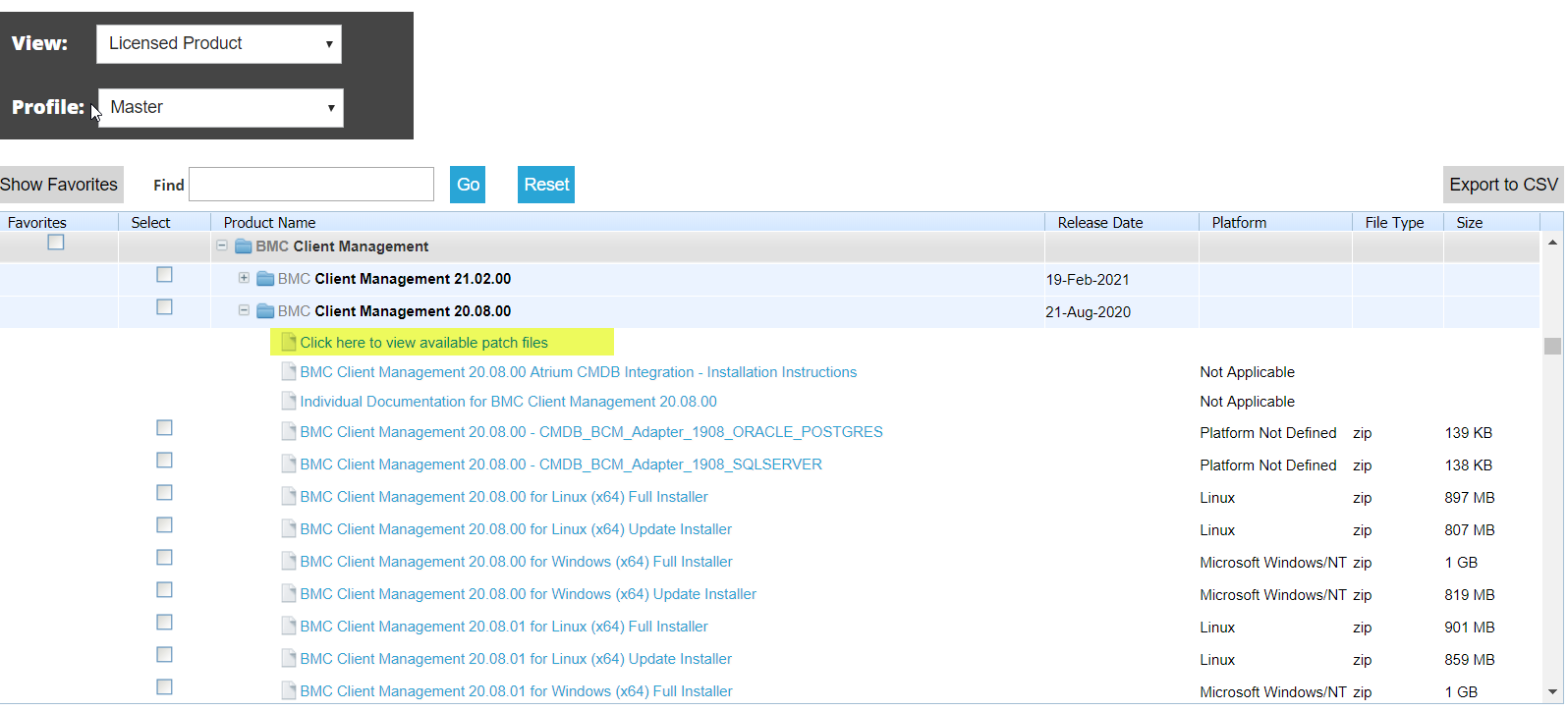Click file icon for 20.08.01 Windows Full Installer

289,690
